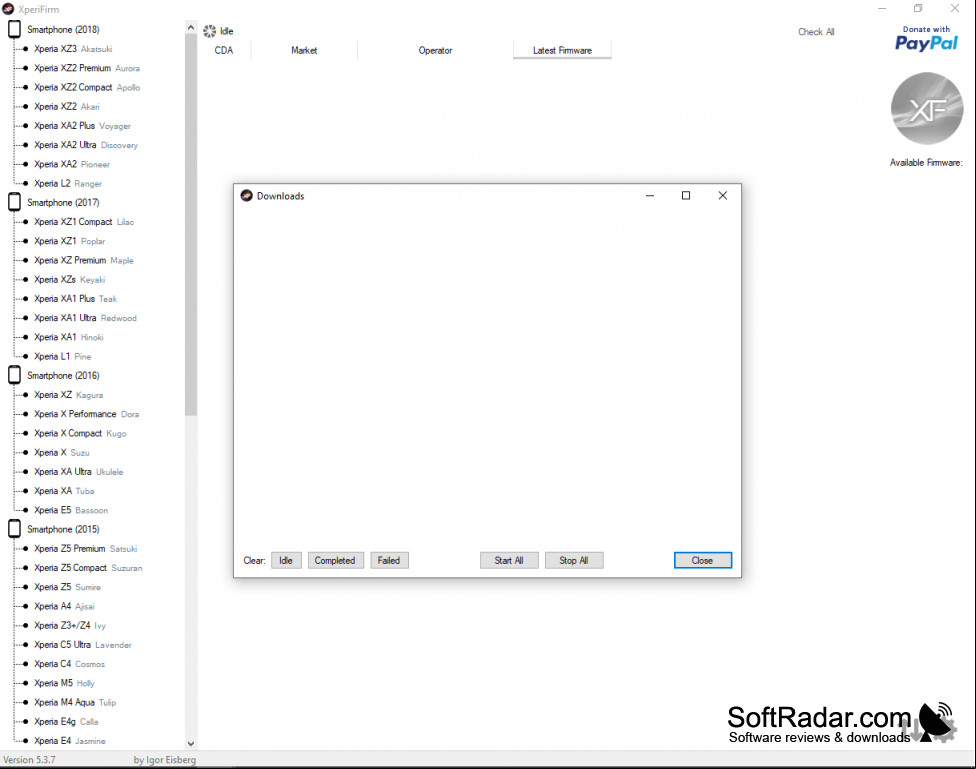Viewport: 976px width, 769px height.
Task: Minimize the Downloads dialog
Action: 650,196
